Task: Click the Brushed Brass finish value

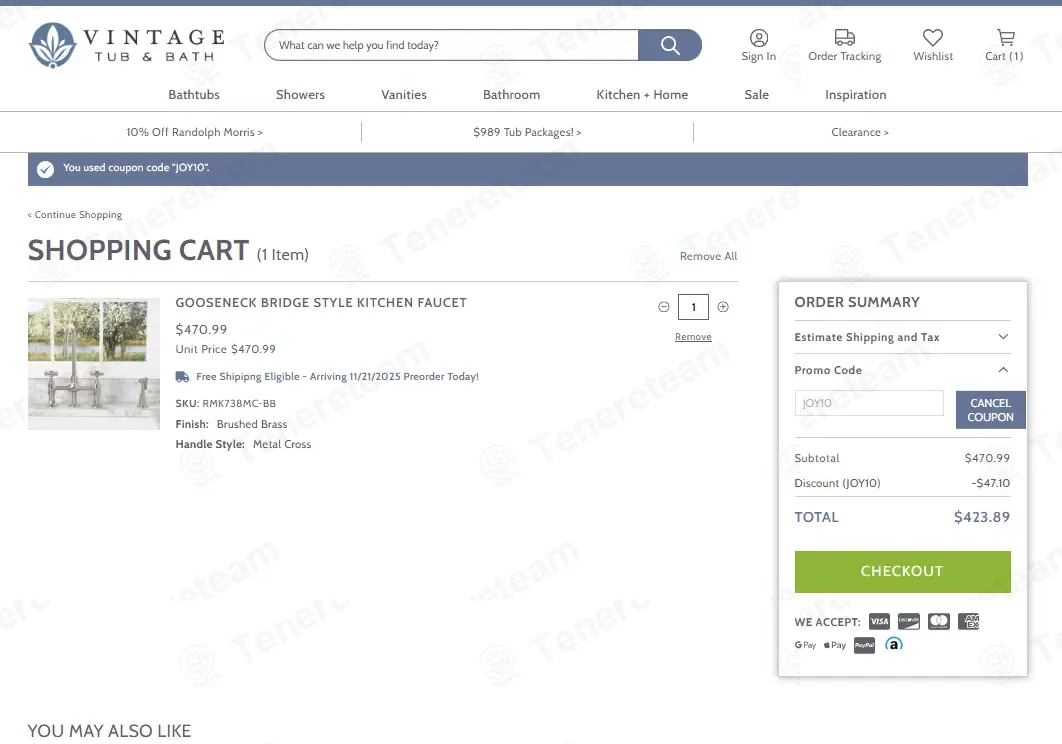Action: [252, 424]
